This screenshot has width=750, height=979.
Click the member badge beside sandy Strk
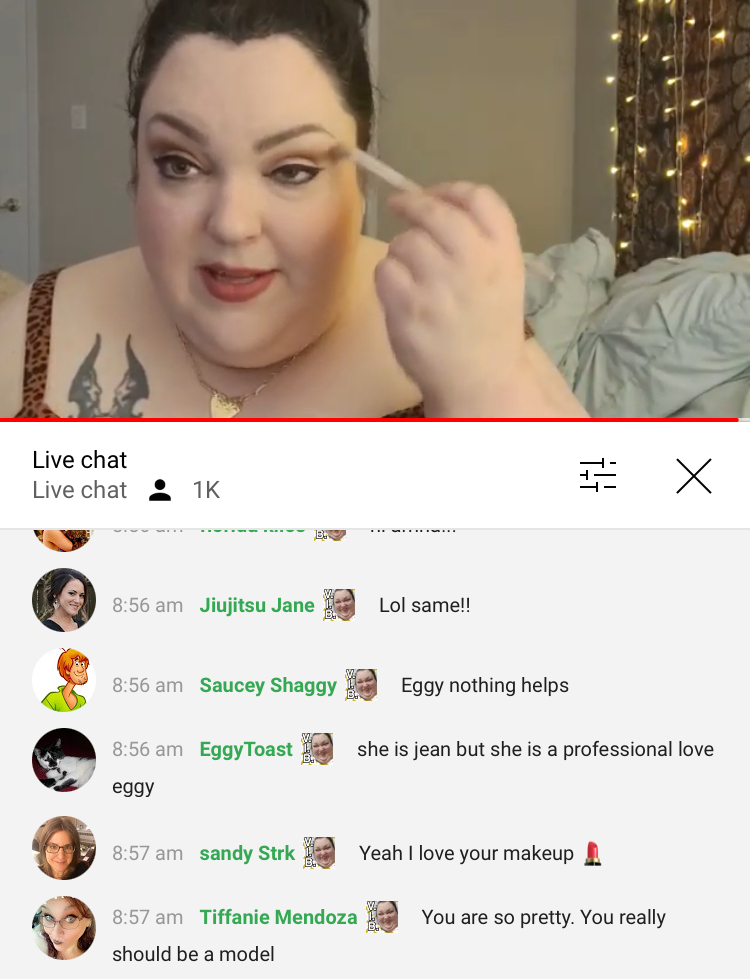click(x=319, y=852)
